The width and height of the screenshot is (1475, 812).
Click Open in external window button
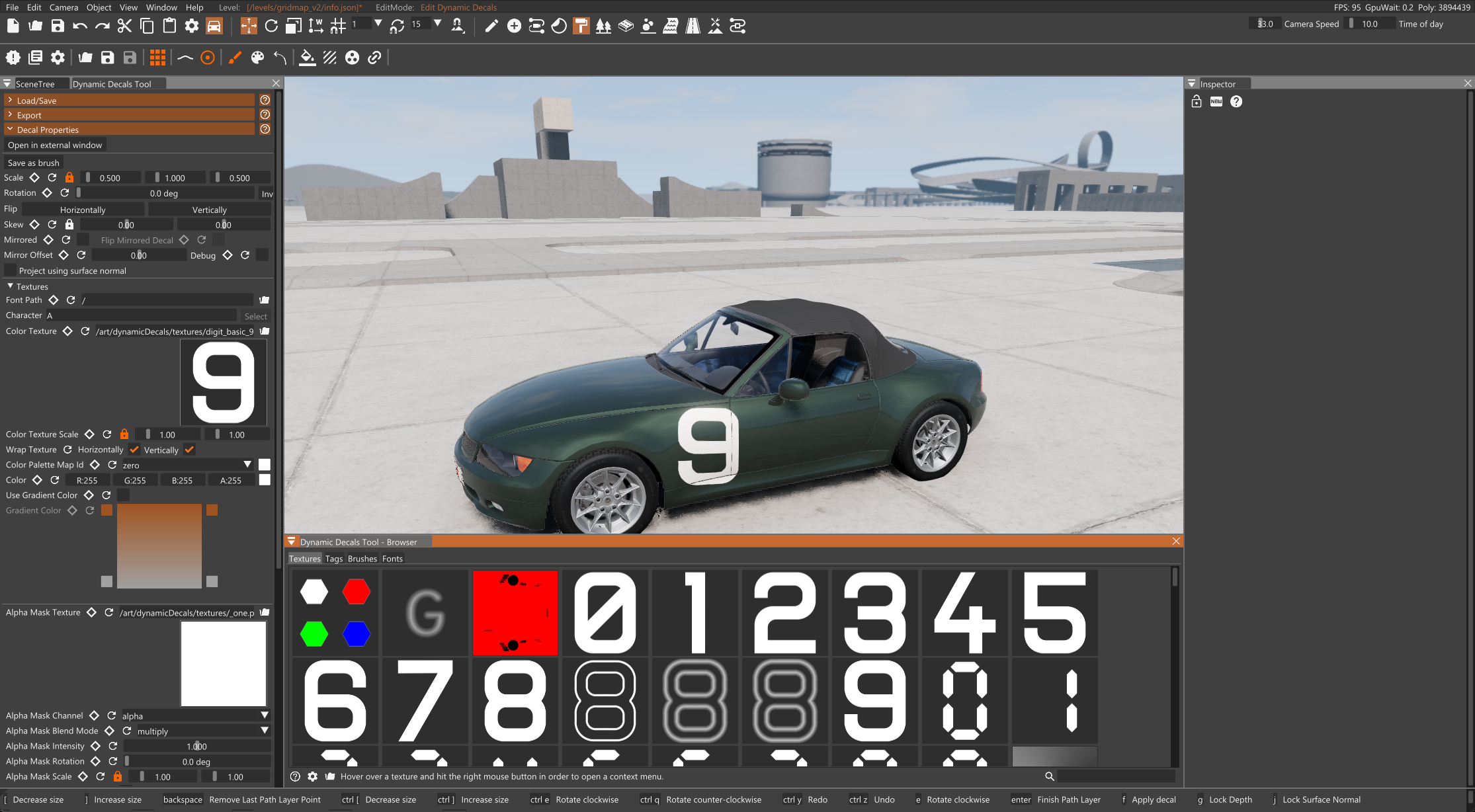click(55, 145)
